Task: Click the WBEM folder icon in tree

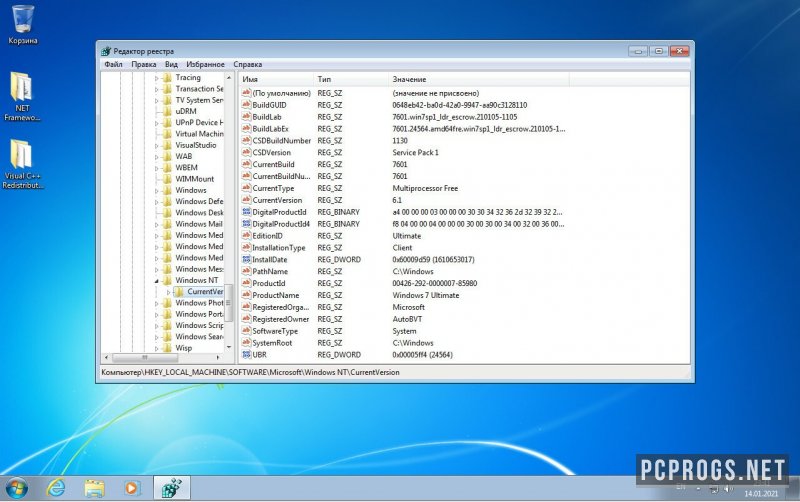Action: pos(167,168)
